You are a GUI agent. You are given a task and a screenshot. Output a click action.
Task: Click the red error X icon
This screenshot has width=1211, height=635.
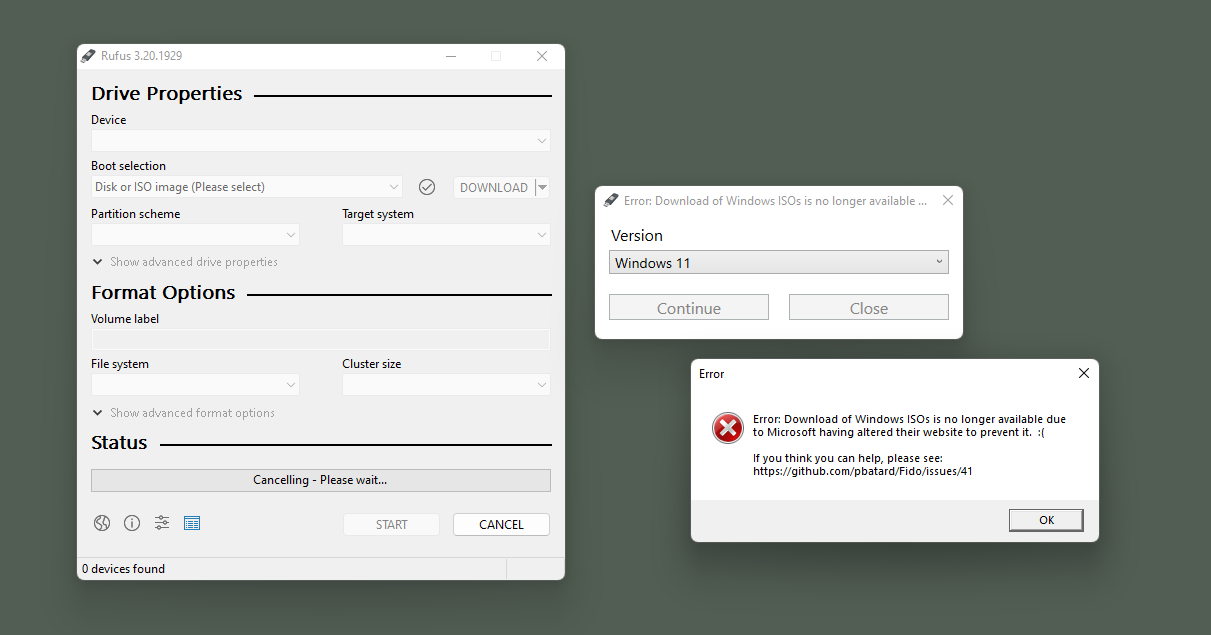click(x=728, y=428)
